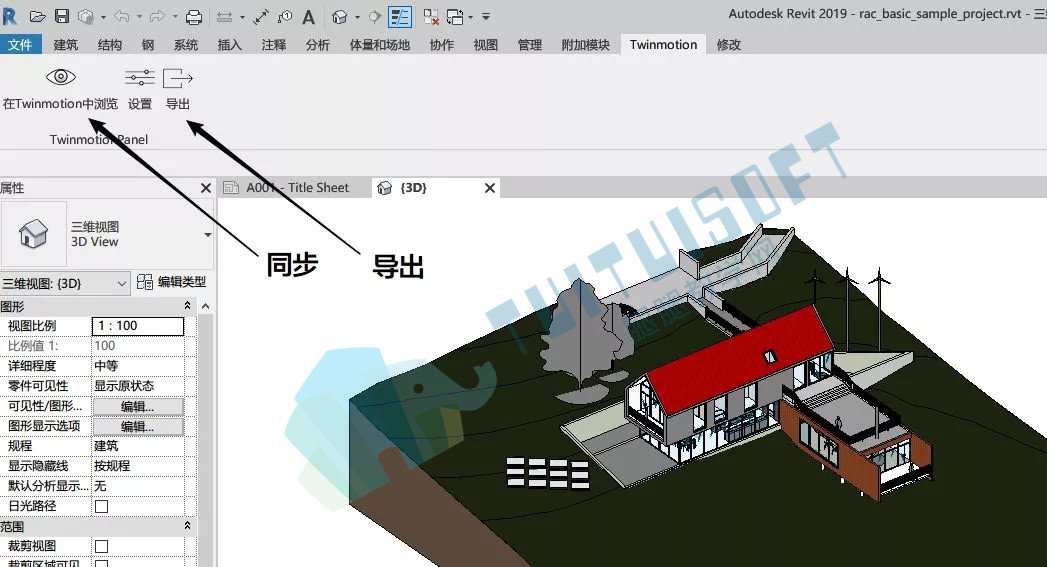Switch to the 附加模块 ribbon tab
This screenshot has width=1047, height=567.
coord(586,45)
